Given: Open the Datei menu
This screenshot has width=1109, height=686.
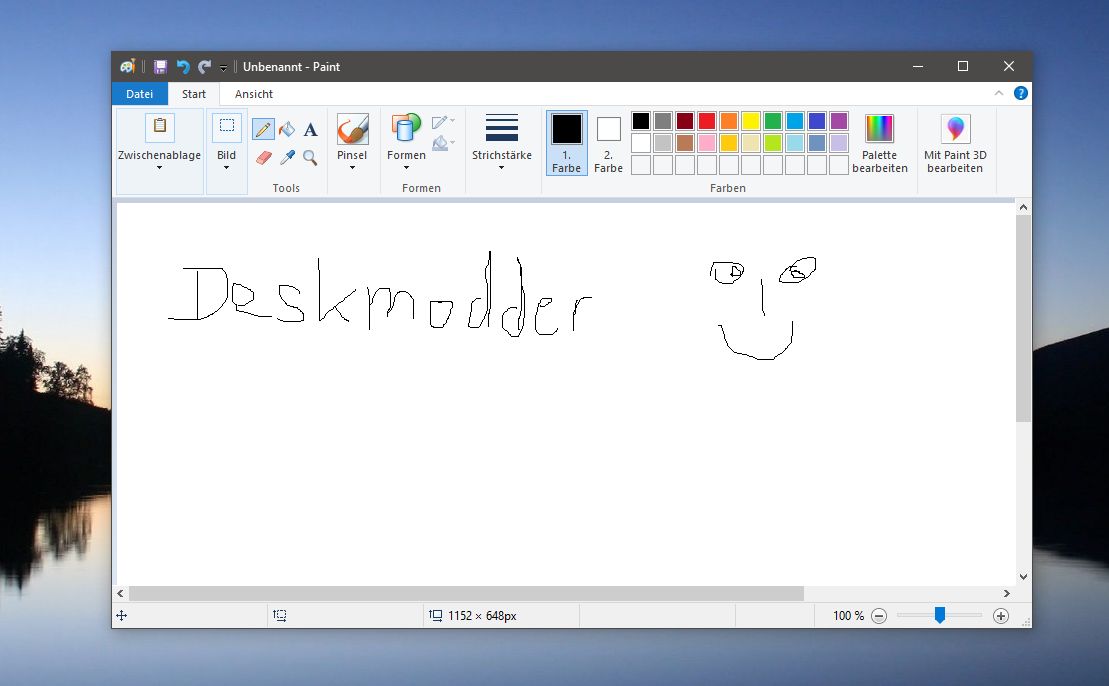Looking at the screenshot, I should (139, 94).
